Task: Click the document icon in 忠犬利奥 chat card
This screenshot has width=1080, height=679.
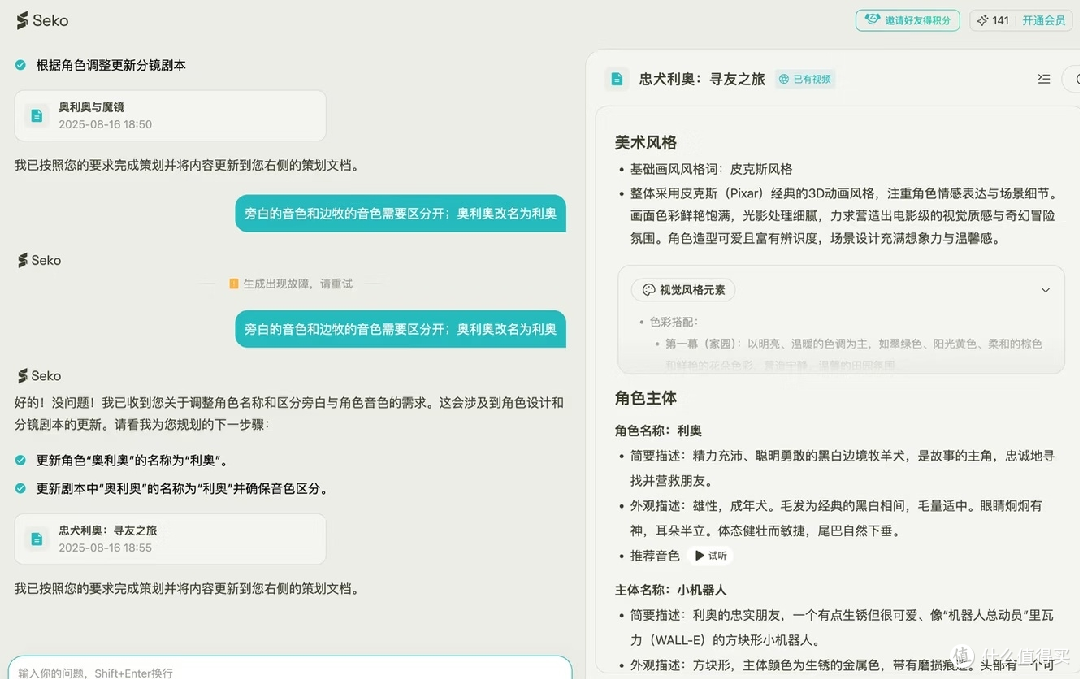Action: [37, 539]
